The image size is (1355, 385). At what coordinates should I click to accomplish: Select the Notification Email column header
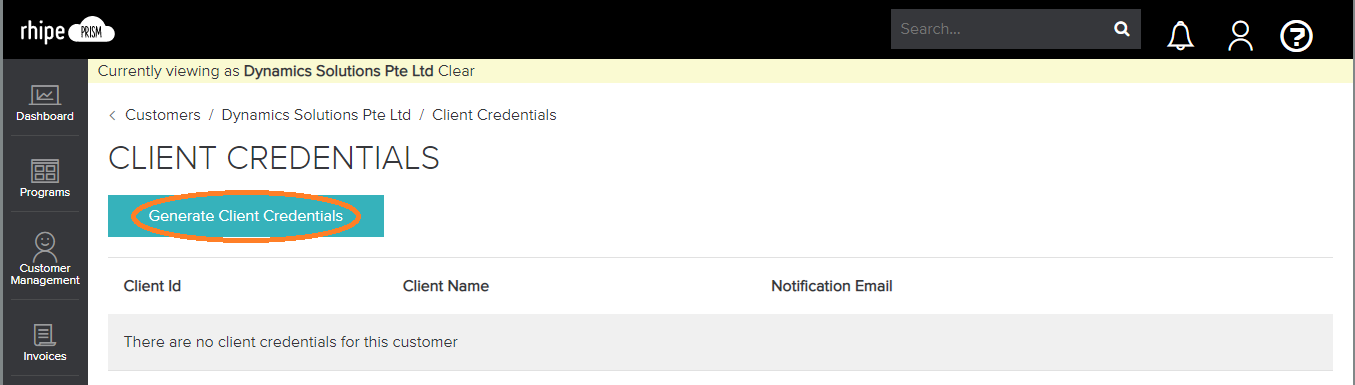pyautogui.click(x=832, y=286)
